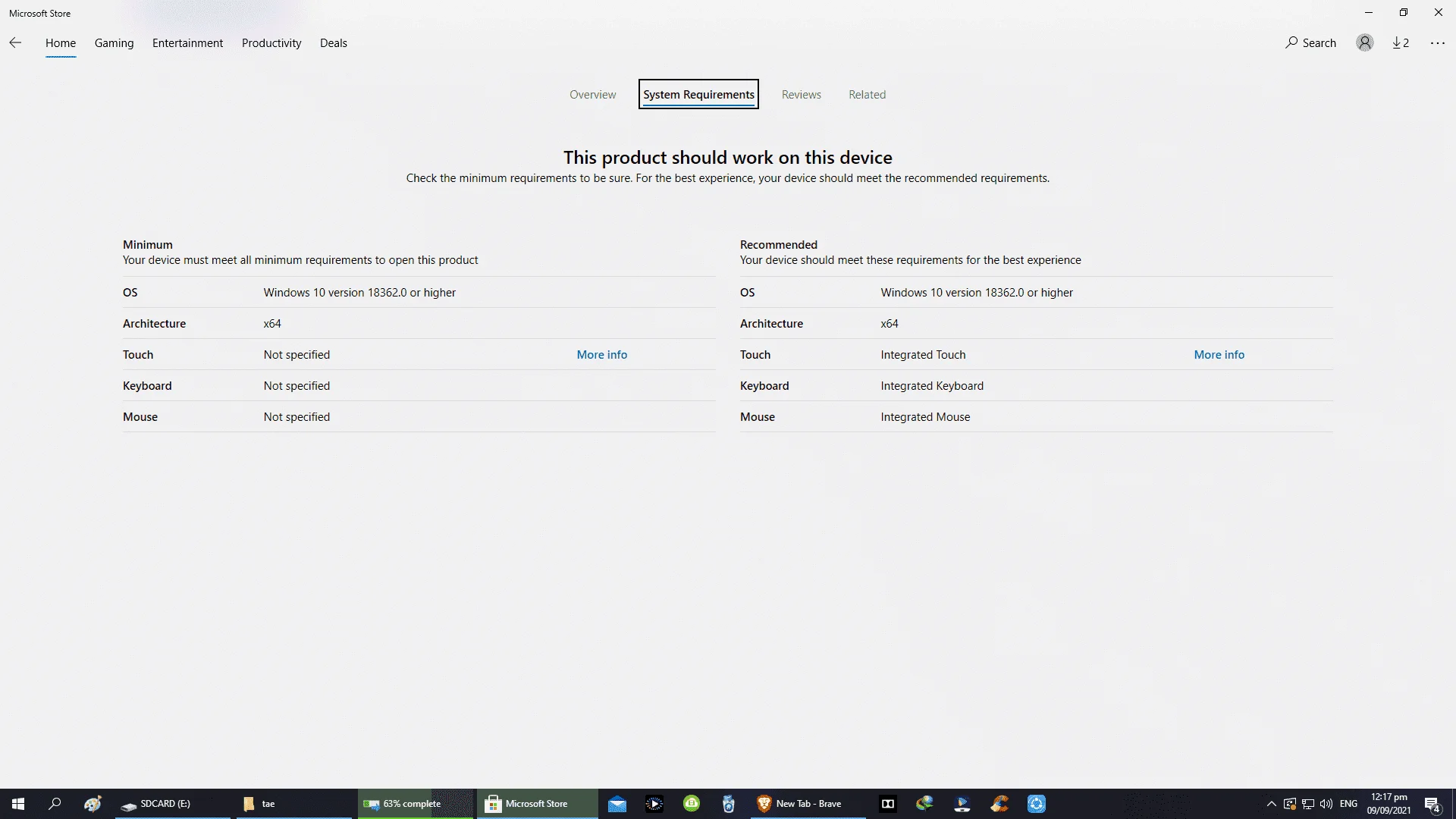Open the clock showing 12:17 pm
This screenshot has width=1456, height=819.
(x=1389, y=804)
